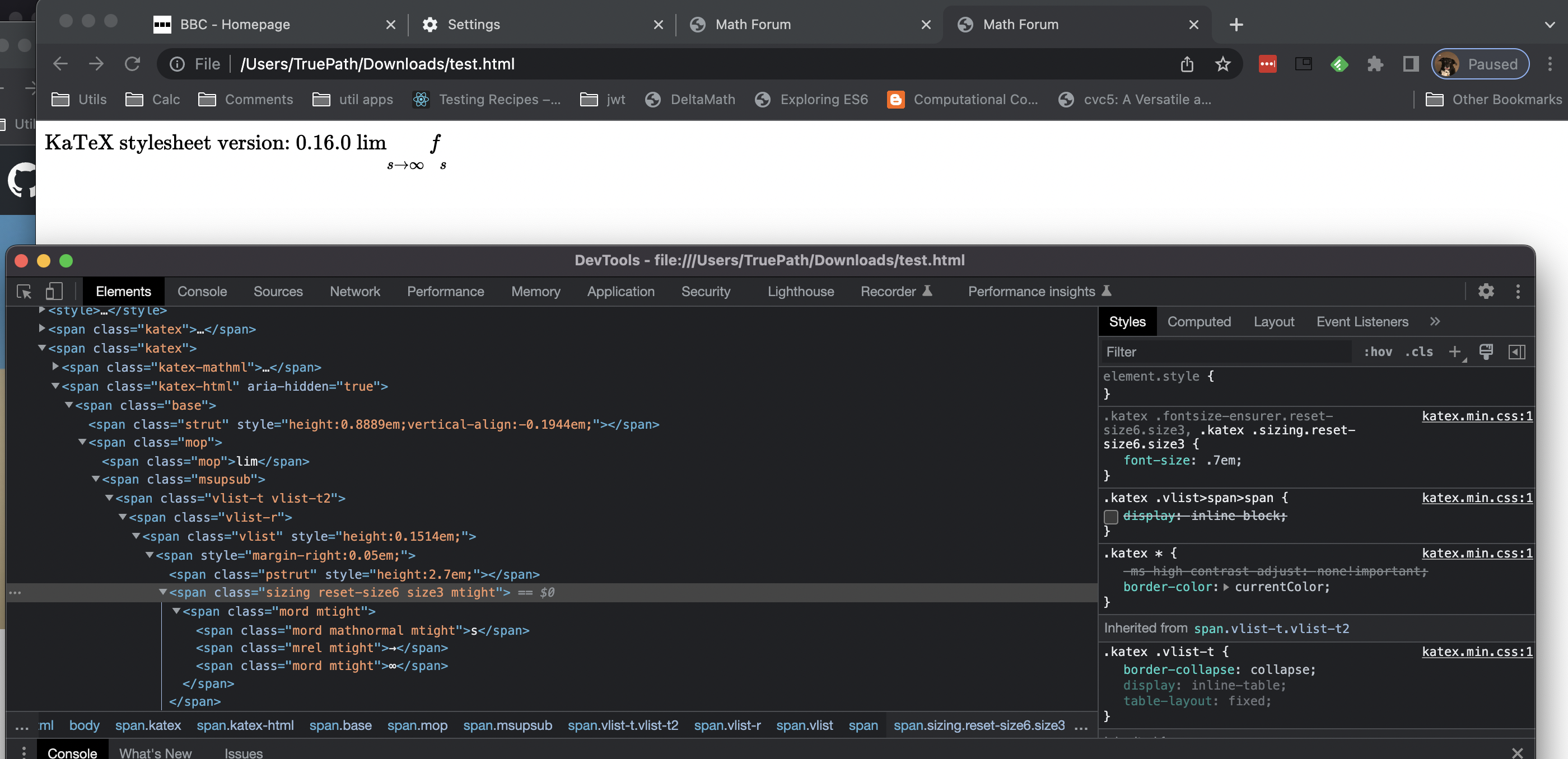Select the inspect element tool in DevTools
The image size is (1568, 759).
pos(24,291)
